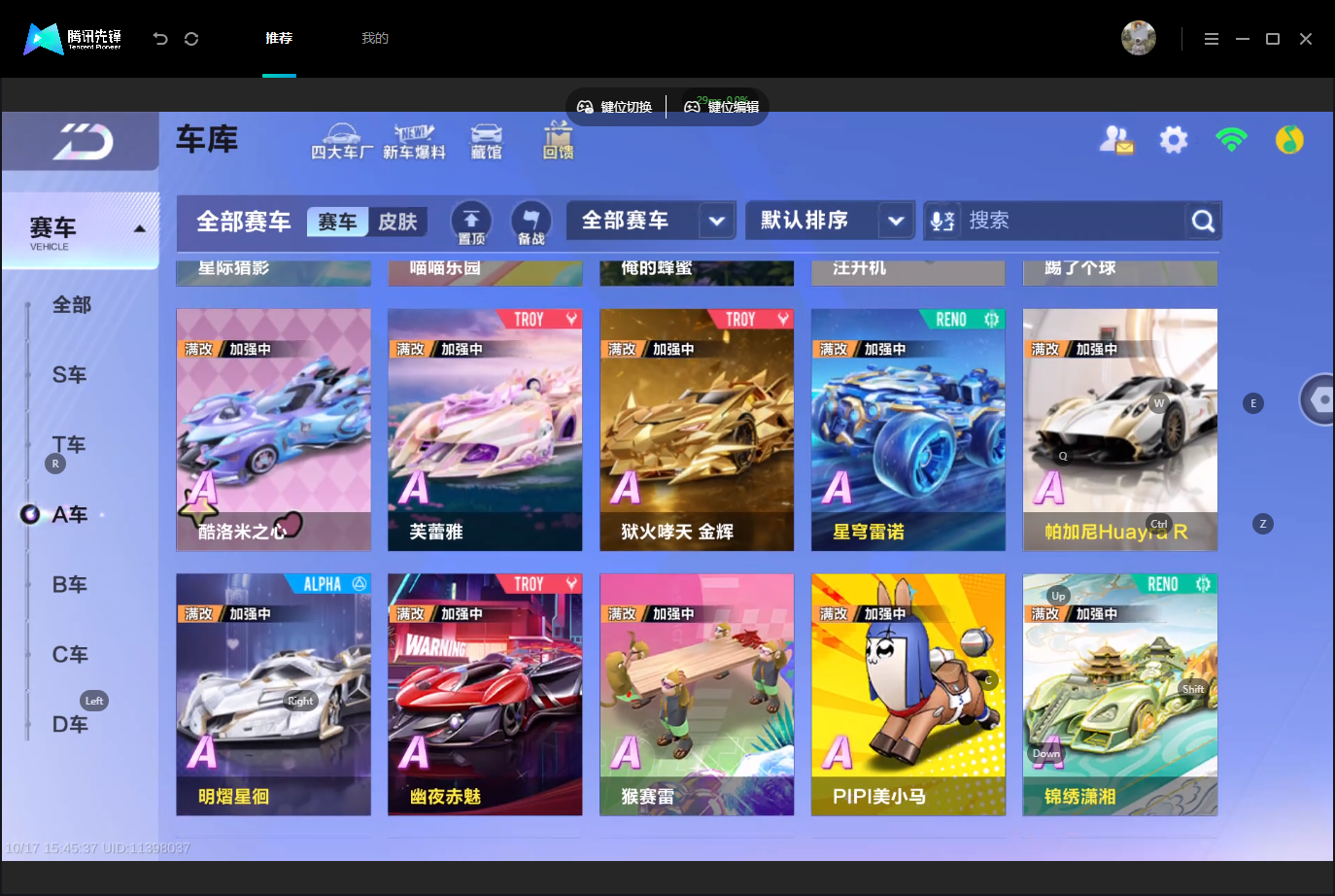Select the 酷洛米之心 car card
1335x896 pixels.
tap(273, 430)
